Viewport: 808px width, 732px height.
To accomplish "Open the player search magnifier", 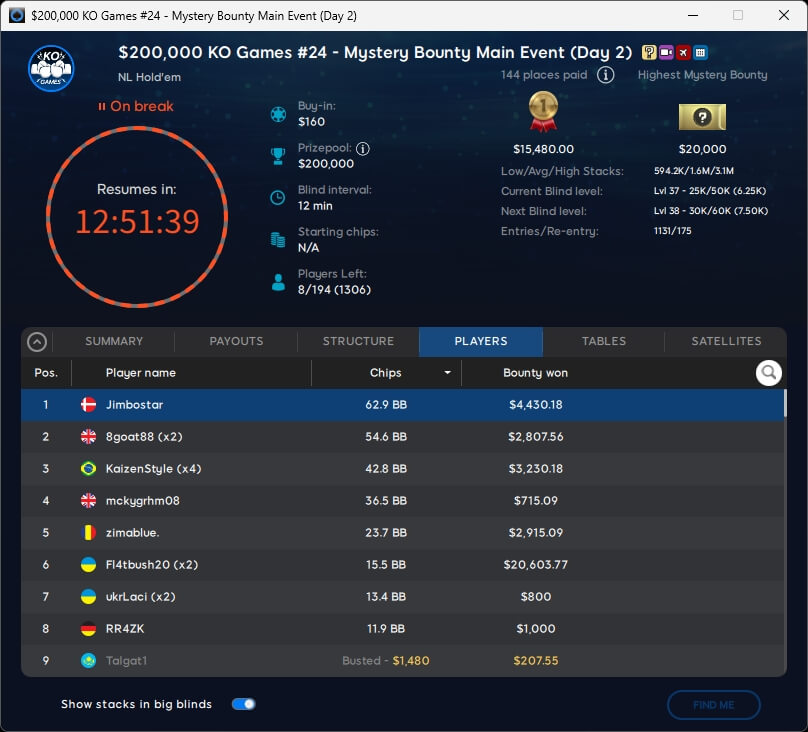I will pos(768,373).
